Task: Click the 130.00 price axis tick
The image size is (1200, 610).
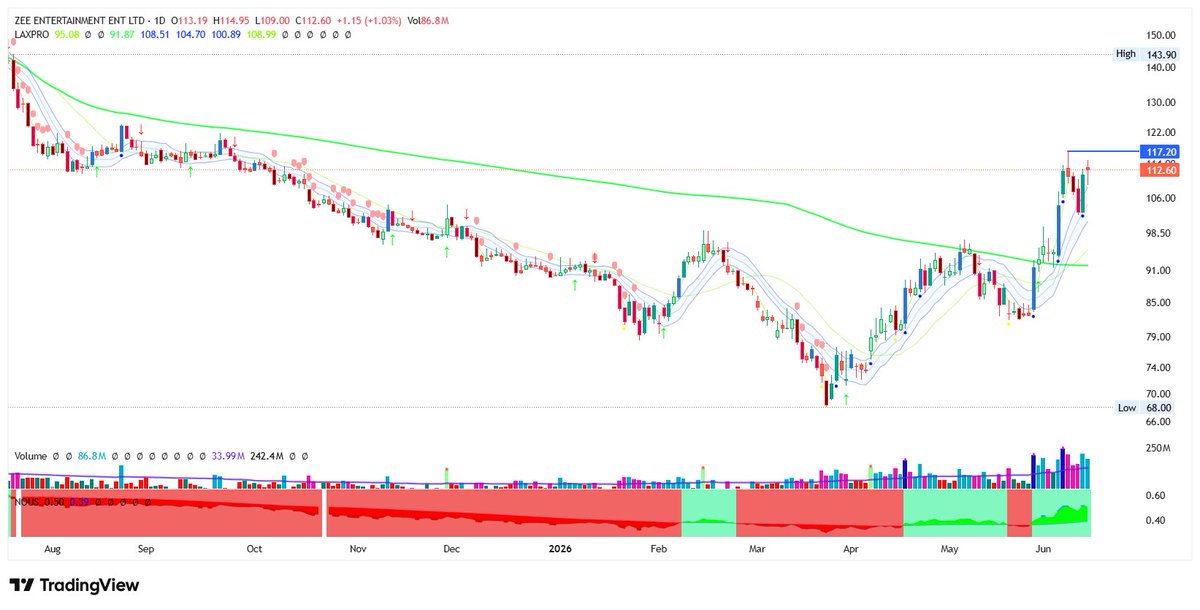Action: 1161,102
